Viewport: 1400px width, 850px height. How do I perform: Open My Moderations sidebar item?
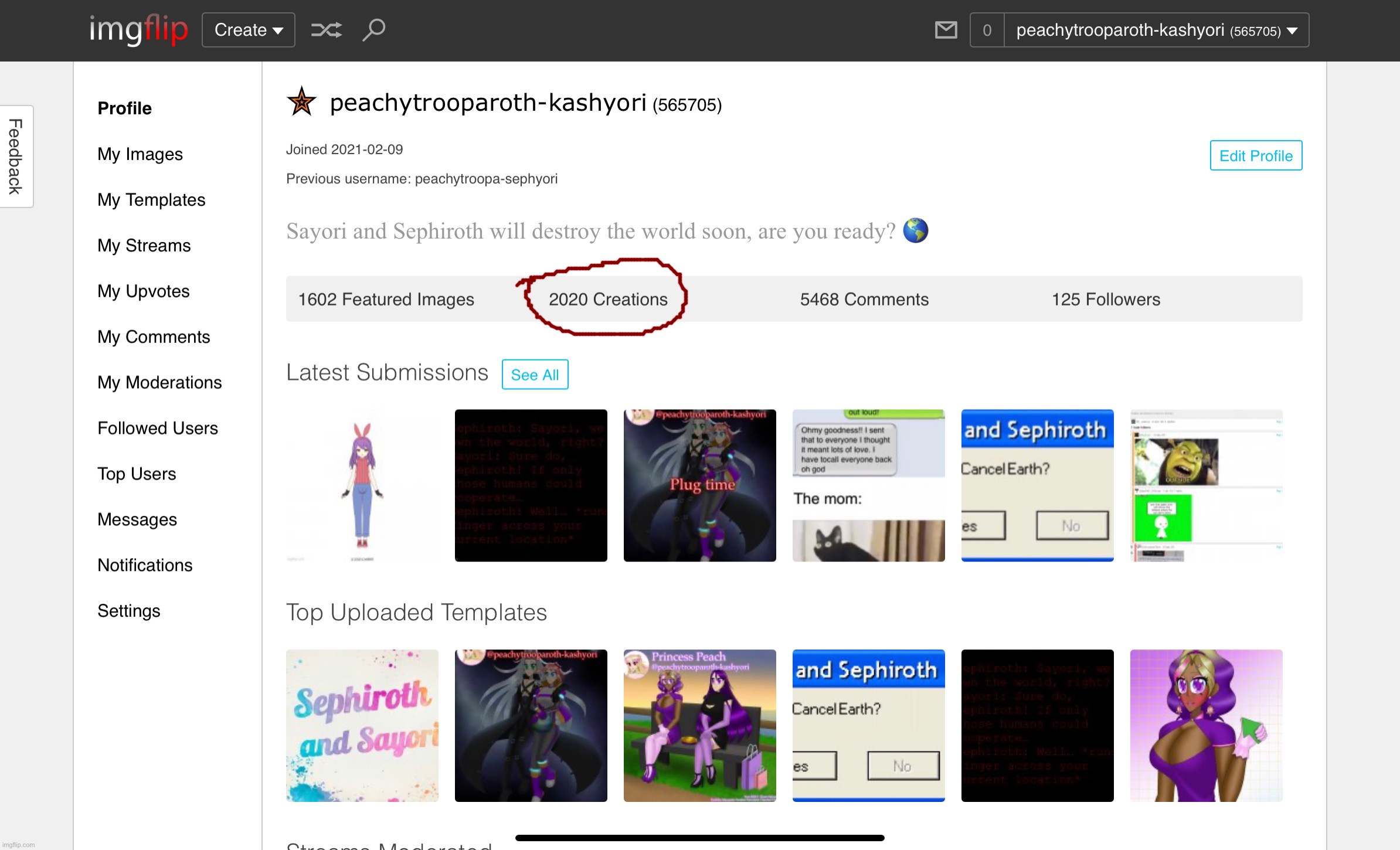pyautogui.click(x=159, y=383)
